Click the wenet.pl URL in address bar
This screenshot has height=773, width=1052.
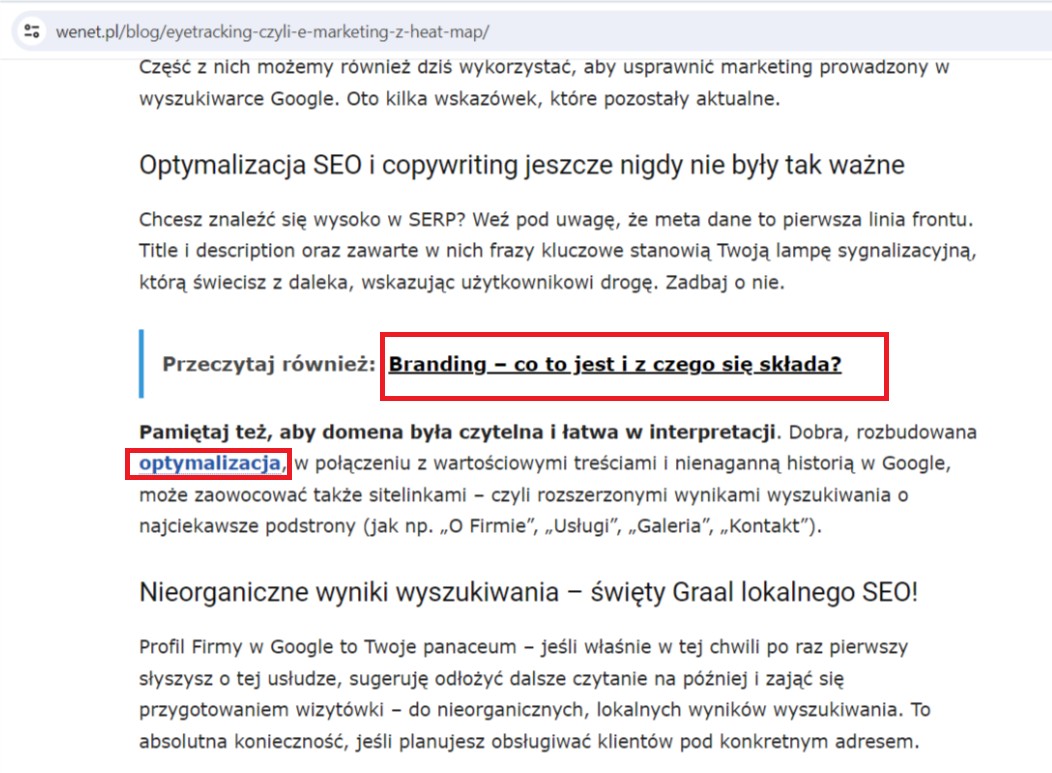(x=272, y=32)
